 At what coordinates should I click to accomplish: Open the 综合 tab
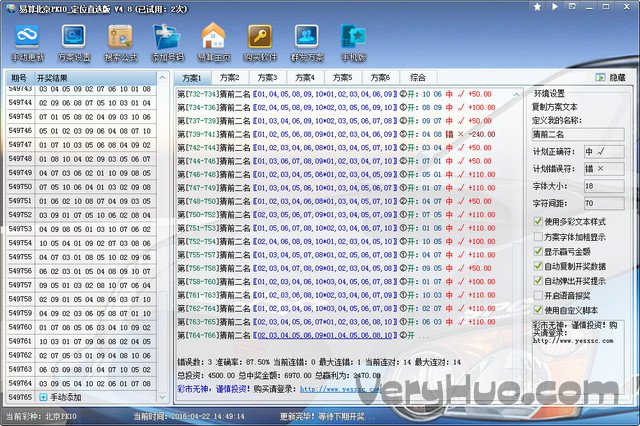tap(418, 77)
